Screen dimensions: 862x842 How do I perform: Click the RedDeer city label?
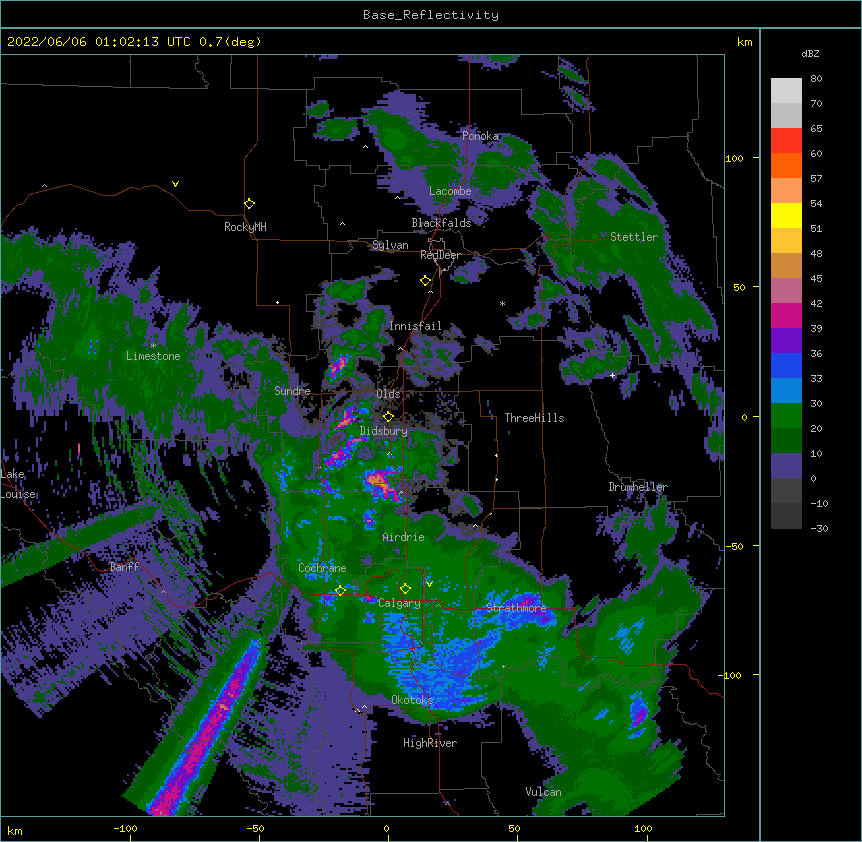pyautogui.click(x=440, y=255)
